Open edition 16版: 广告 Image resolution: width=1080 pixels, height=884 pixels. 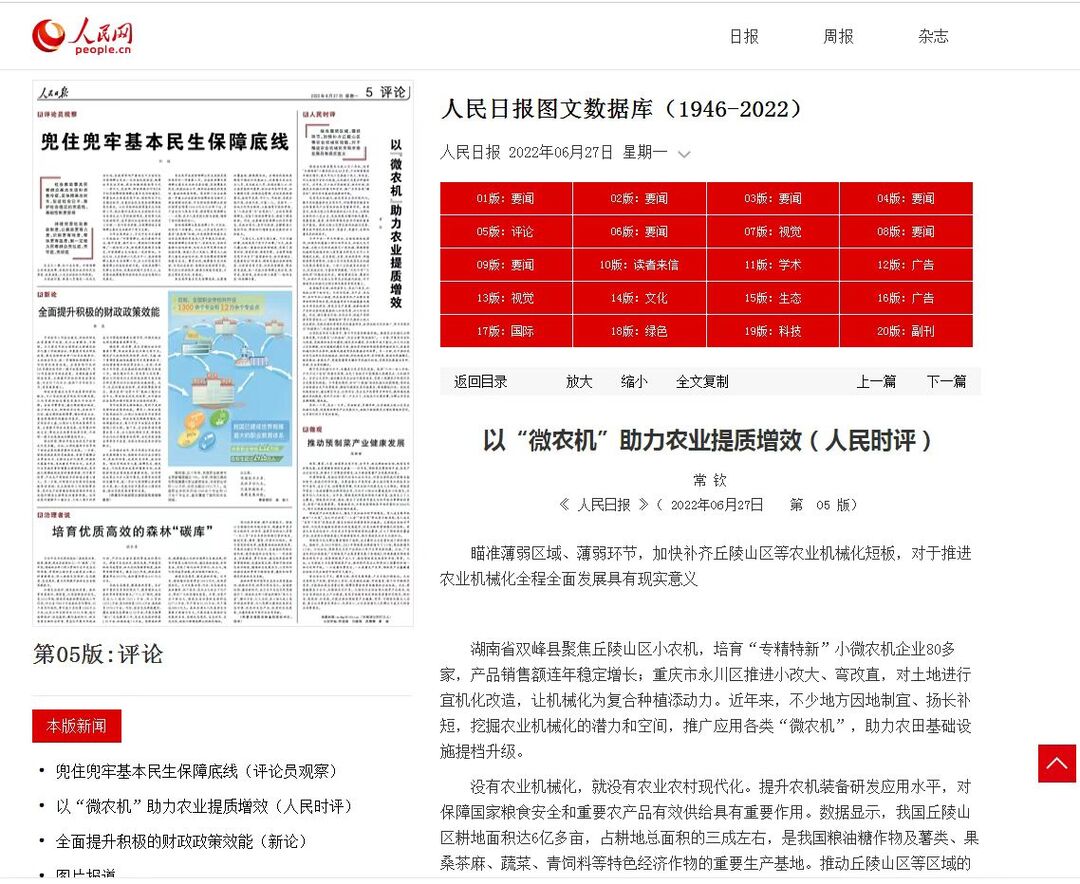pos(906,298)
